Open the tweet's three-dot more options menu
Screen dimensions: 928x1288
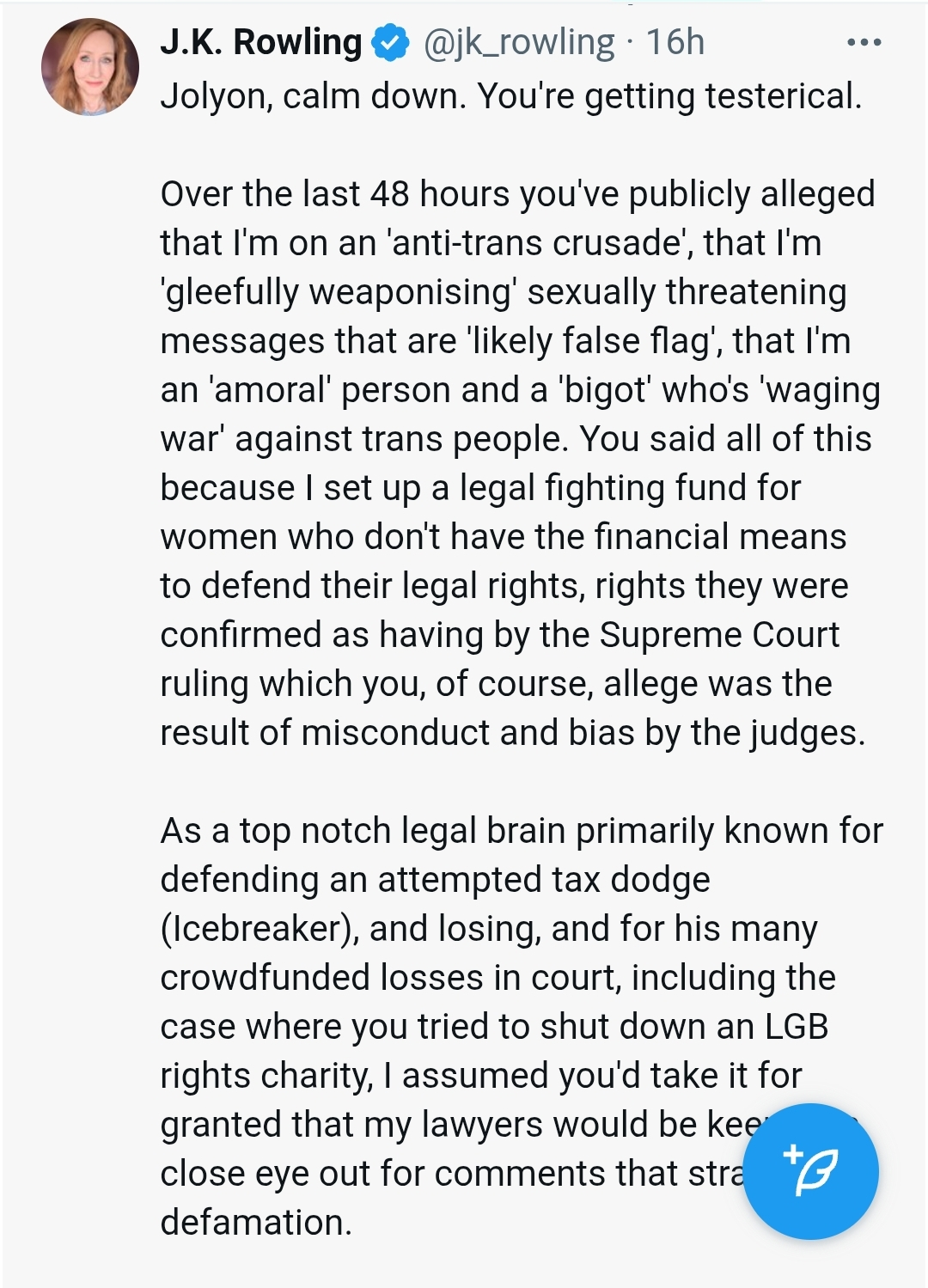click(x=864, y=42)
